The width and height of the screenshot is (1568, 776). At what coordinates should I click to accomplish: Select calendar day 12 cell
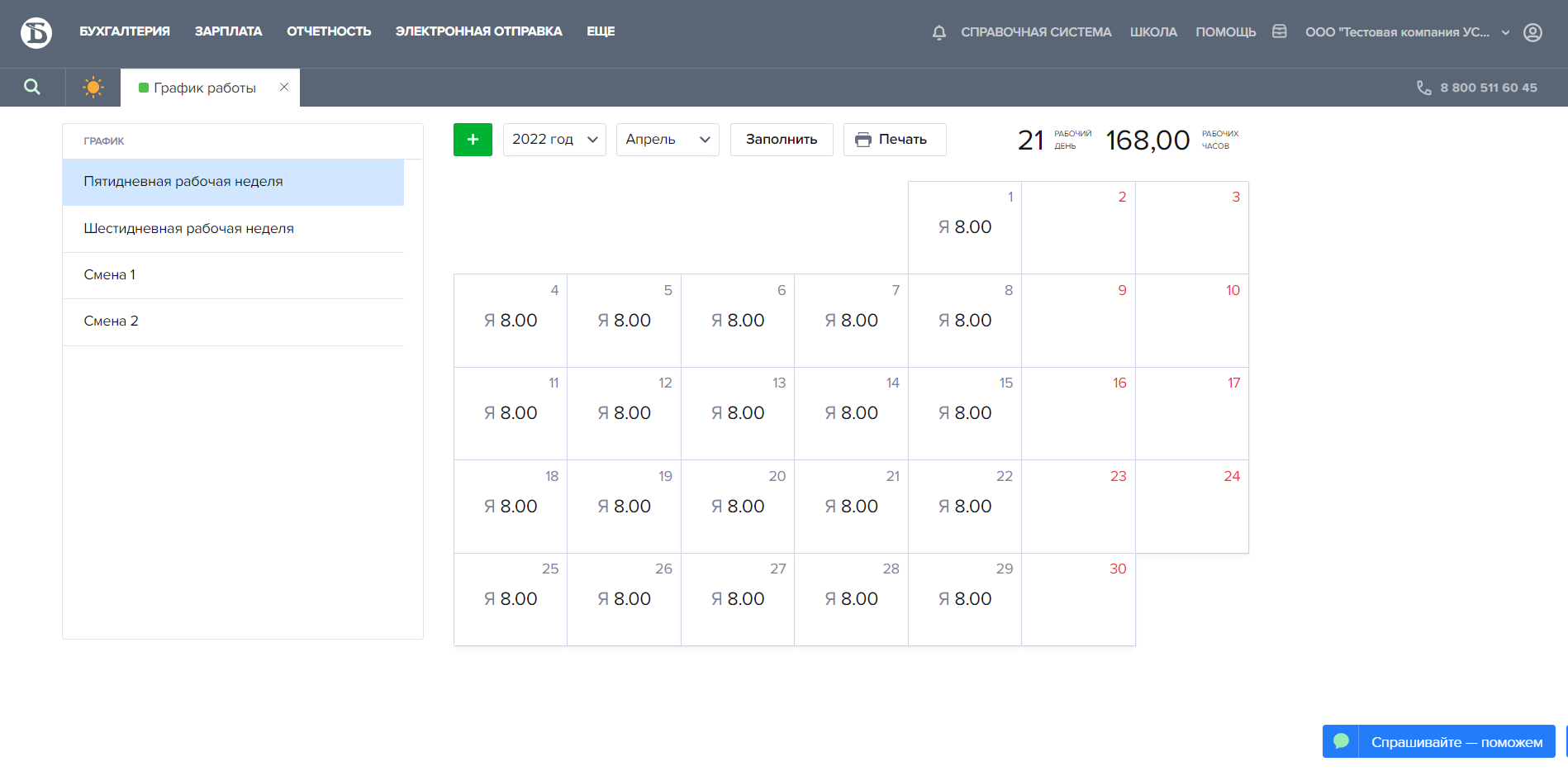[x=624, y=414]
